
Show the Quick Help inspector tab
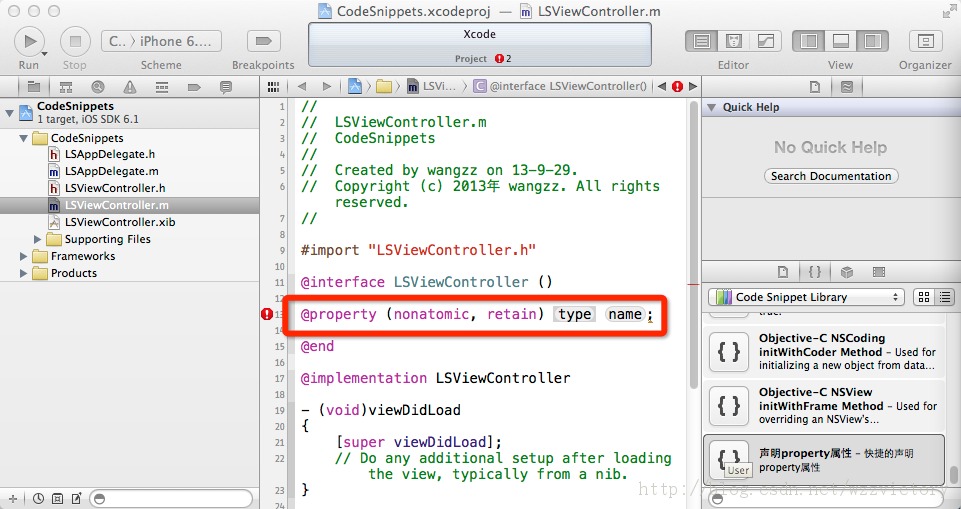[847, 87]
